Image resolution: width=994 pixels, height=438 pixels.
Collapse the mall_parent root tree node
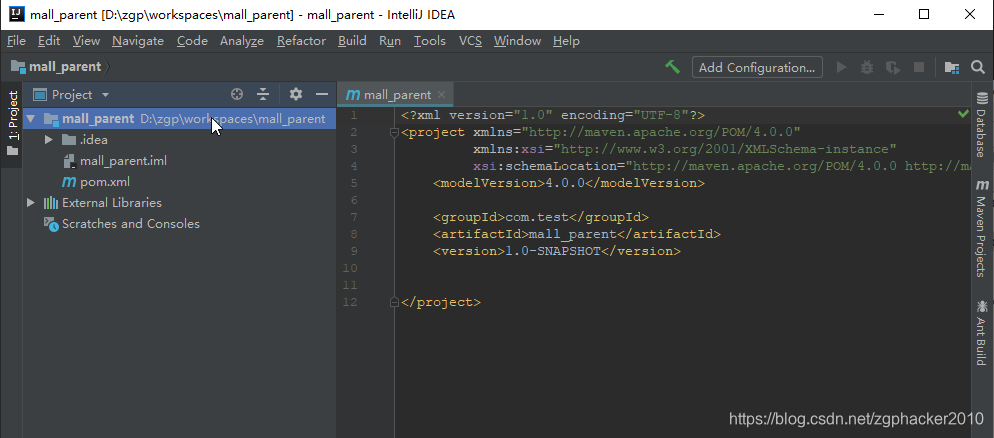coord(31,119)
